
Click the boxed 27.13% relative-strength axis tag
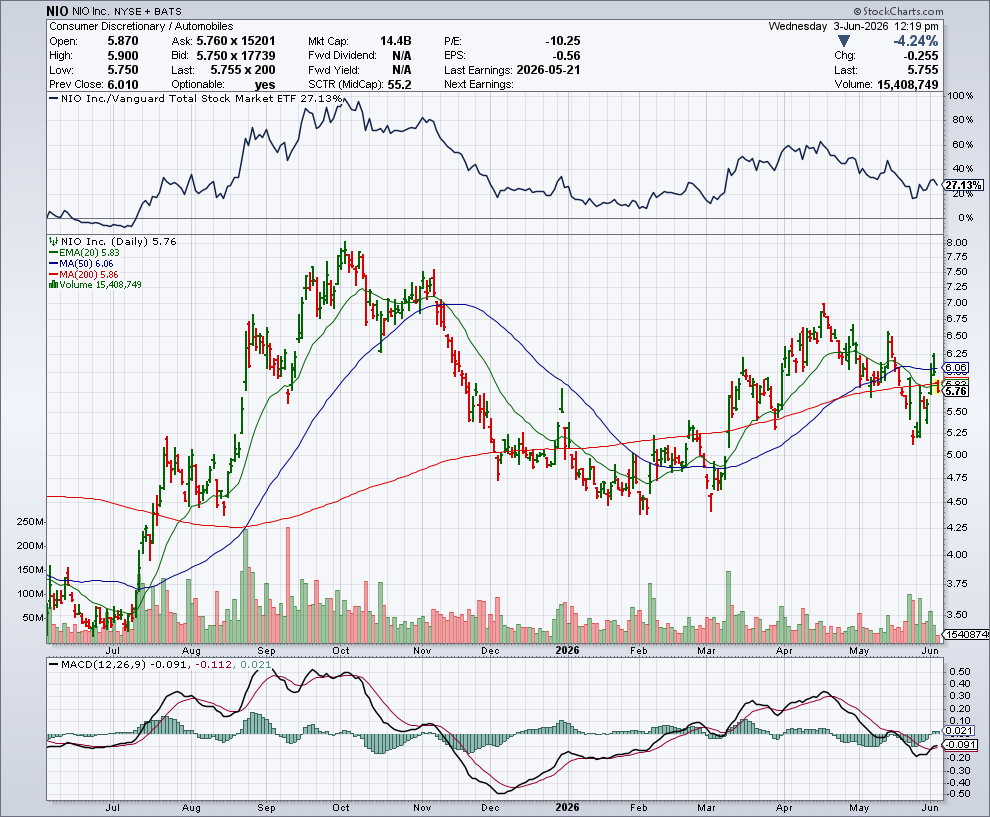963,185
